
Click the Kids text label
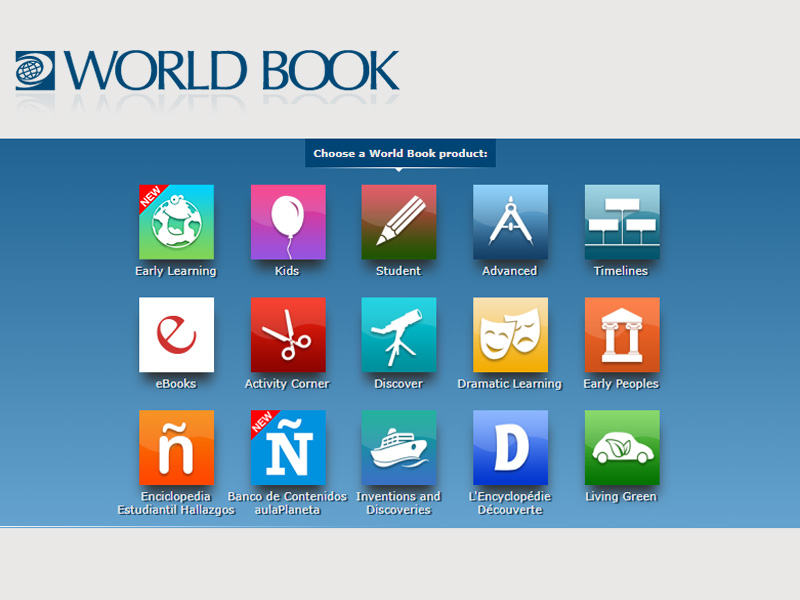(x=287, y=271)
